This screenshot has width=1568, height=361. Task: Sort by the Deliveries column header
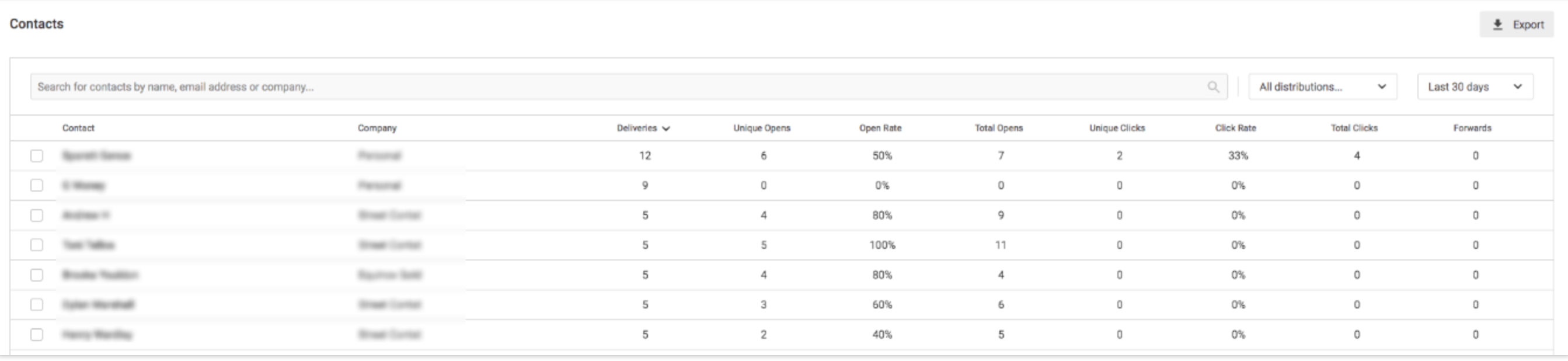pyautogui.click(x=637, y=128)
